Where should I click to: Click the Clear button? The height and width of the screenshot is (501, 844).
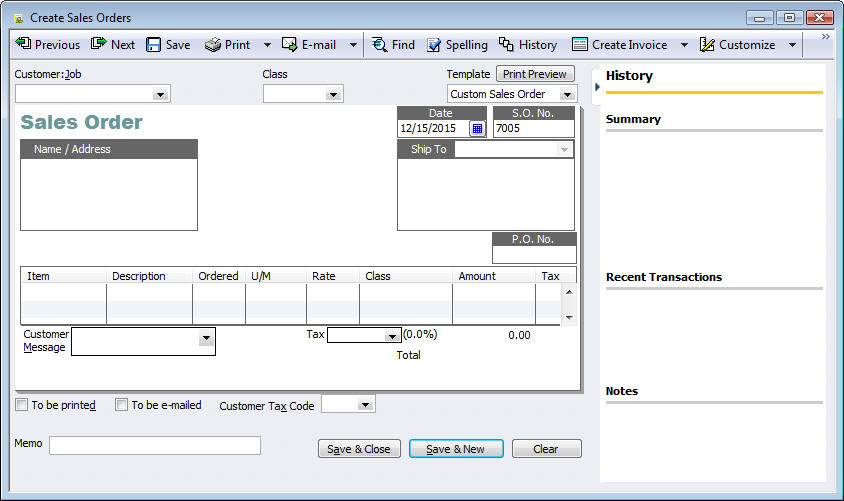coord(546,449)
